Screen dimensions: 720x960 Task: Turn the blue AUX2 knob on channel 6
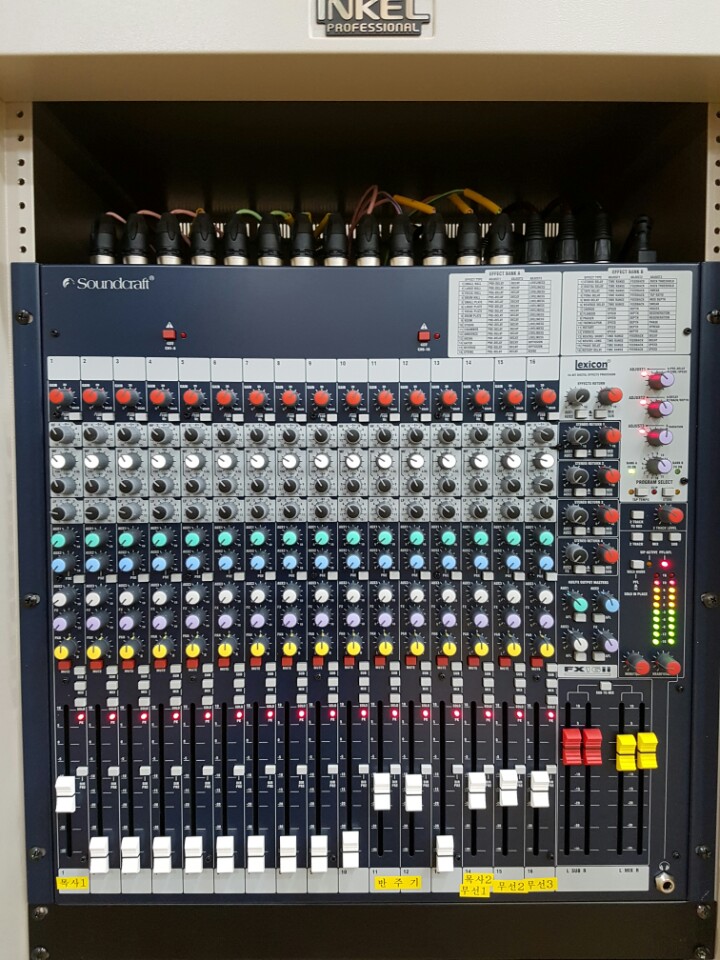click(225, 562)
